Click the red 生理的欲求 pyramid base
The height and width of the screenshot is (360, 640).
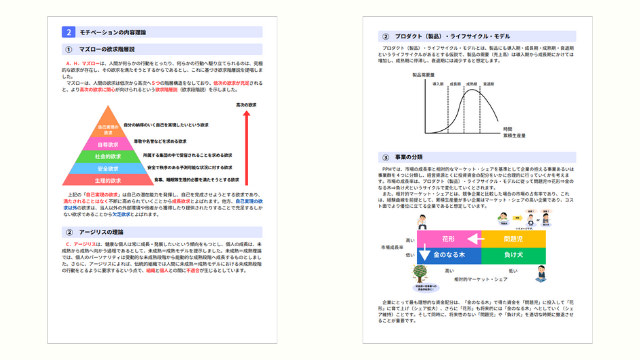coord(108,180)
